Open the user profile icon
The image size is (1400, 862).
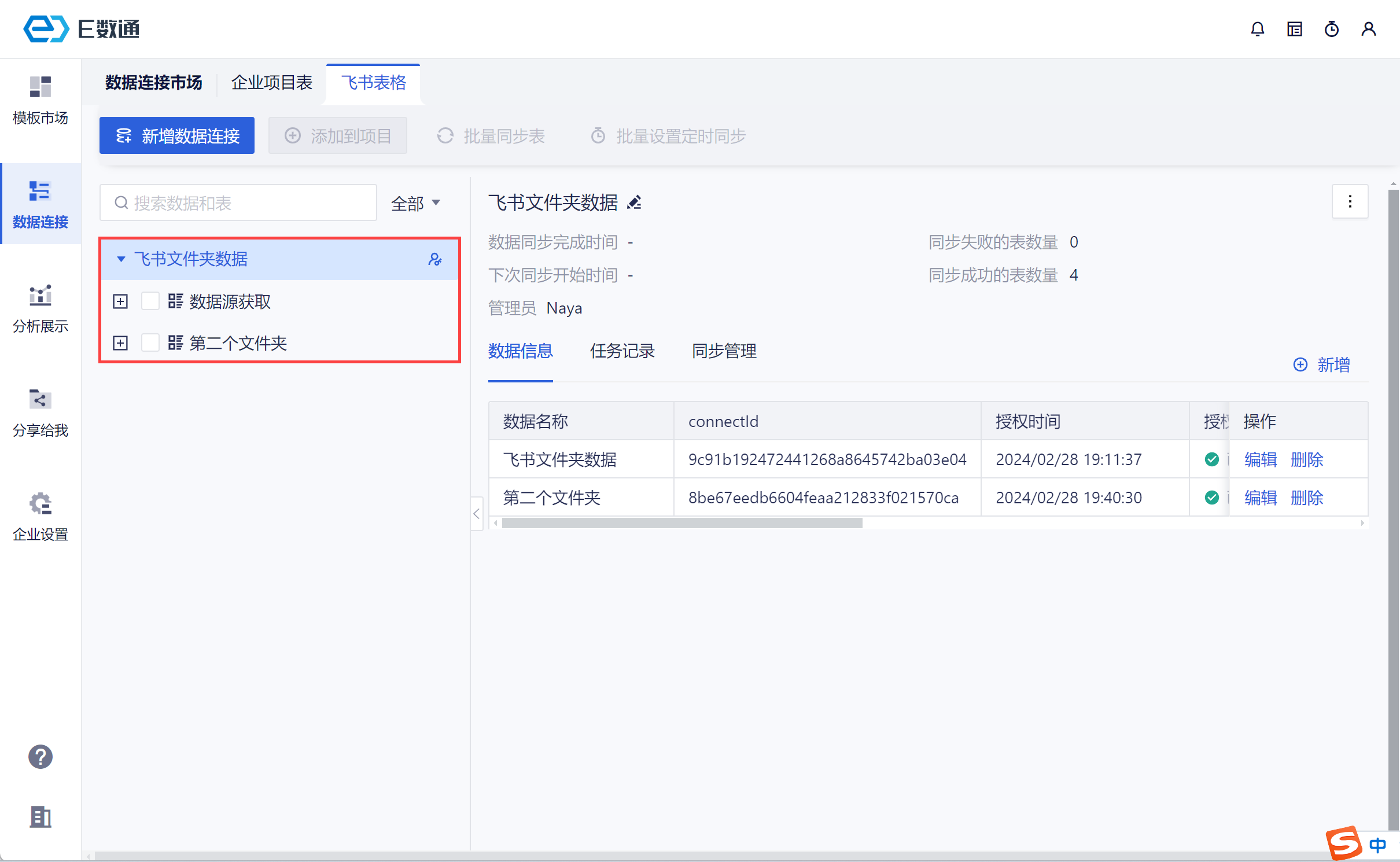point(1368,29)
